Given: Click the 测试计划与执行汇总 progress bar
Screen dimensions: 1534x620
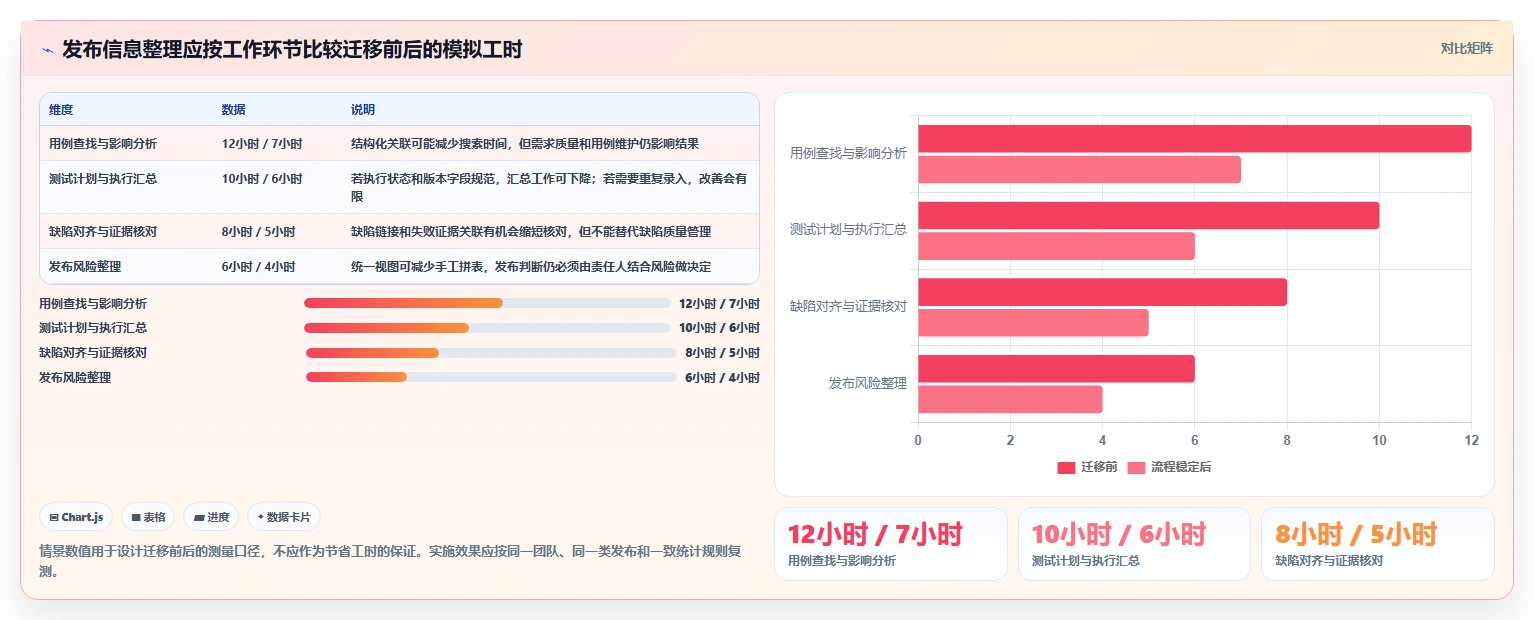Looking at the screenshot, I should point(487,328).
